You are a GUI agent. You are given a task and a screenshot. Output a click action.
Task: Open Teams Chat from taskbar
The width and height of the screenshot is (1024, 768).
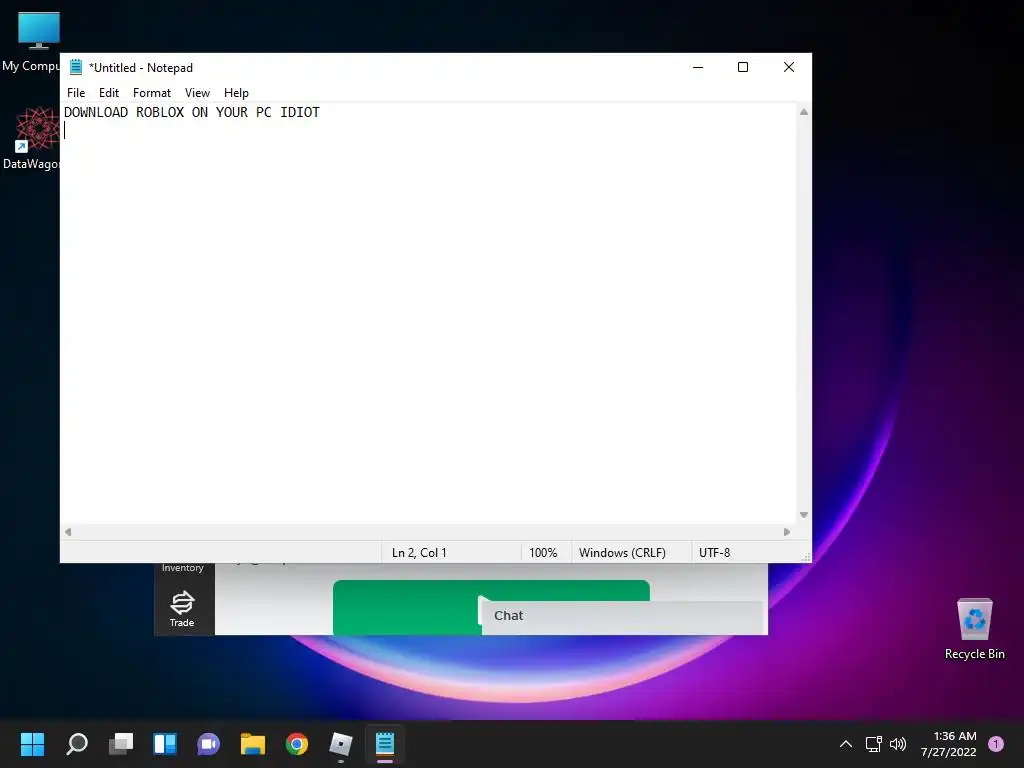208,744
